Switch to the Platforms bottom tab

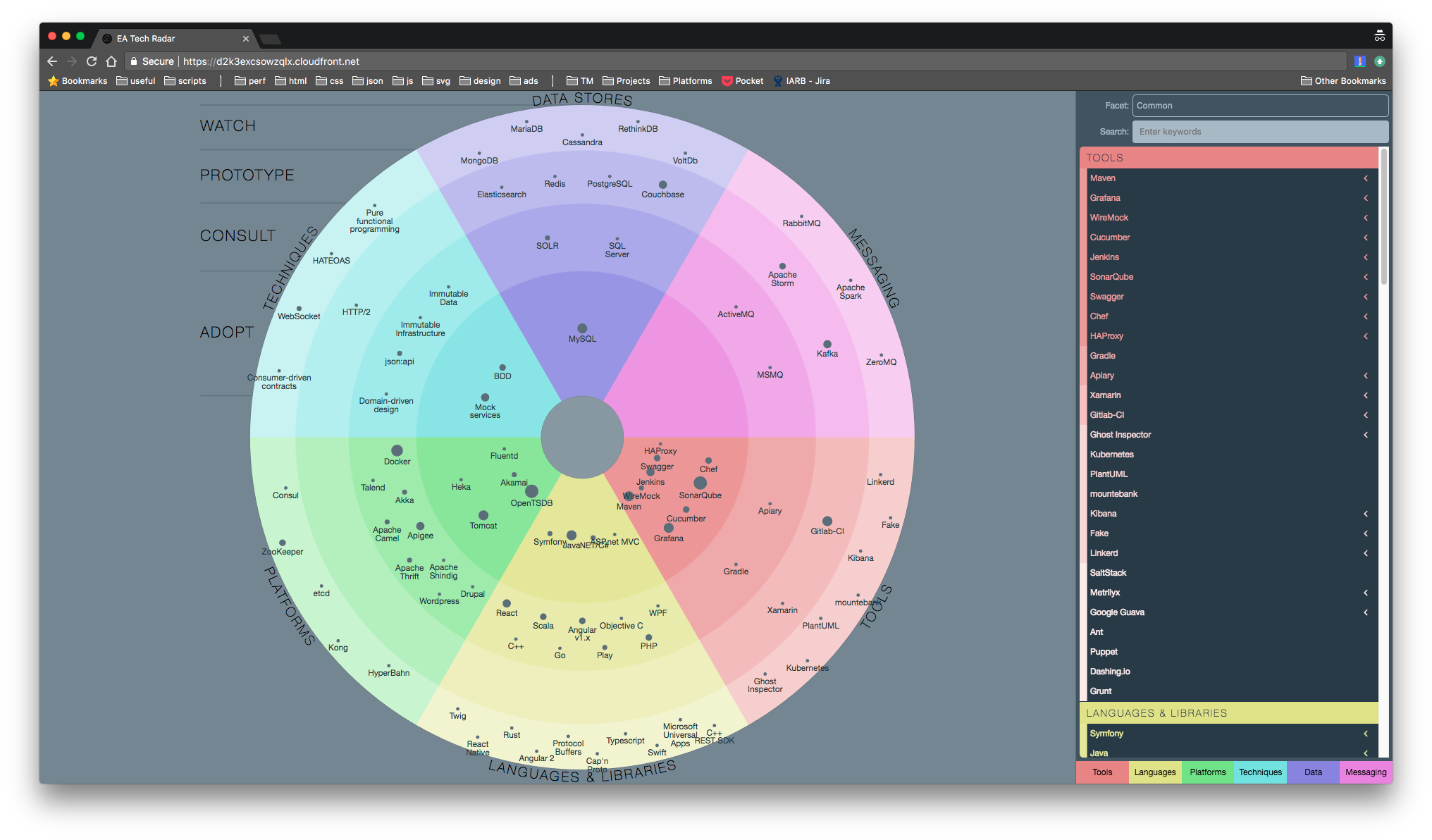click(1207, 772)
